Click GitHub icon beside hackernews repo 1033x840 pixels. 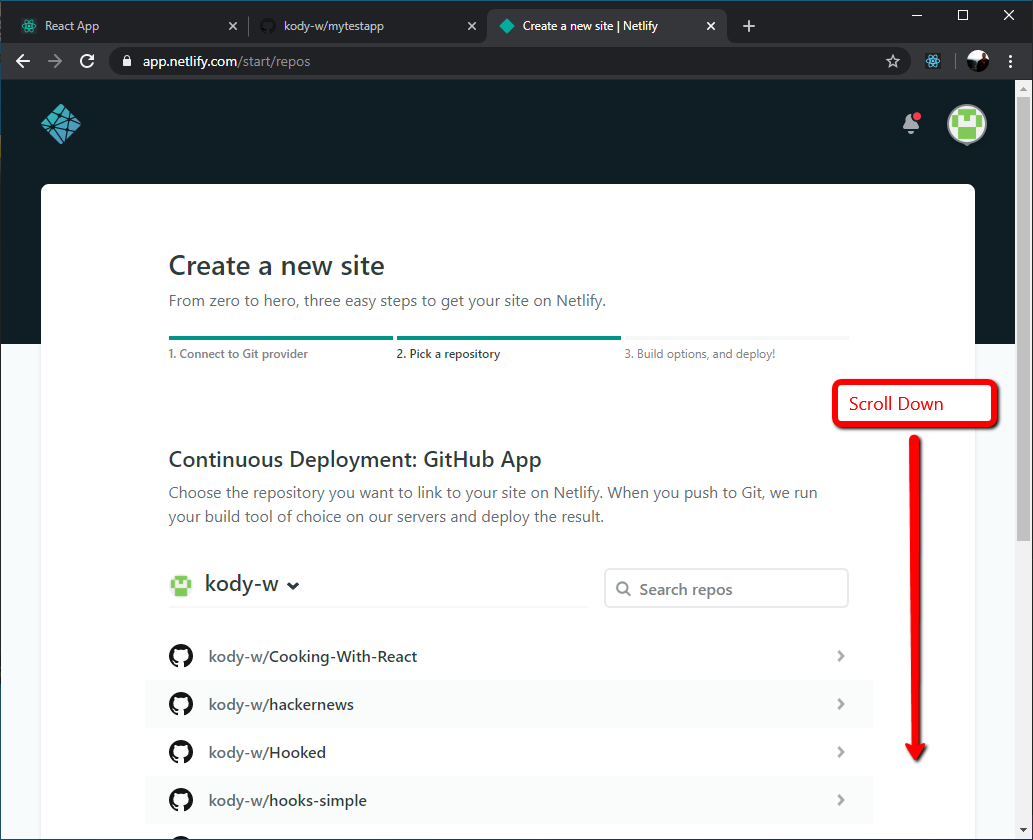(181, 704)
